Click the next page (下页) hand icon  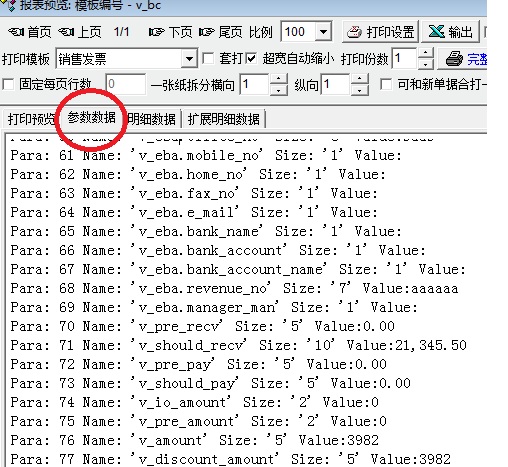[x=156, y=32]
